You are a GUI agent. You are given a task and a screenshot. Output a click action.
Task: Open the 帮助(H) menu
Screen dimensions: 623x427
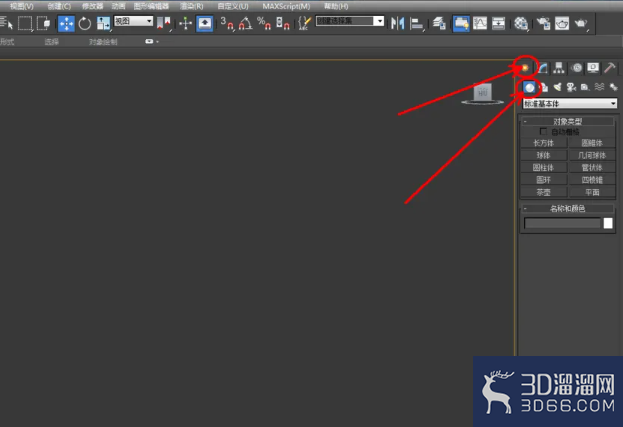[x=336, y=6]
